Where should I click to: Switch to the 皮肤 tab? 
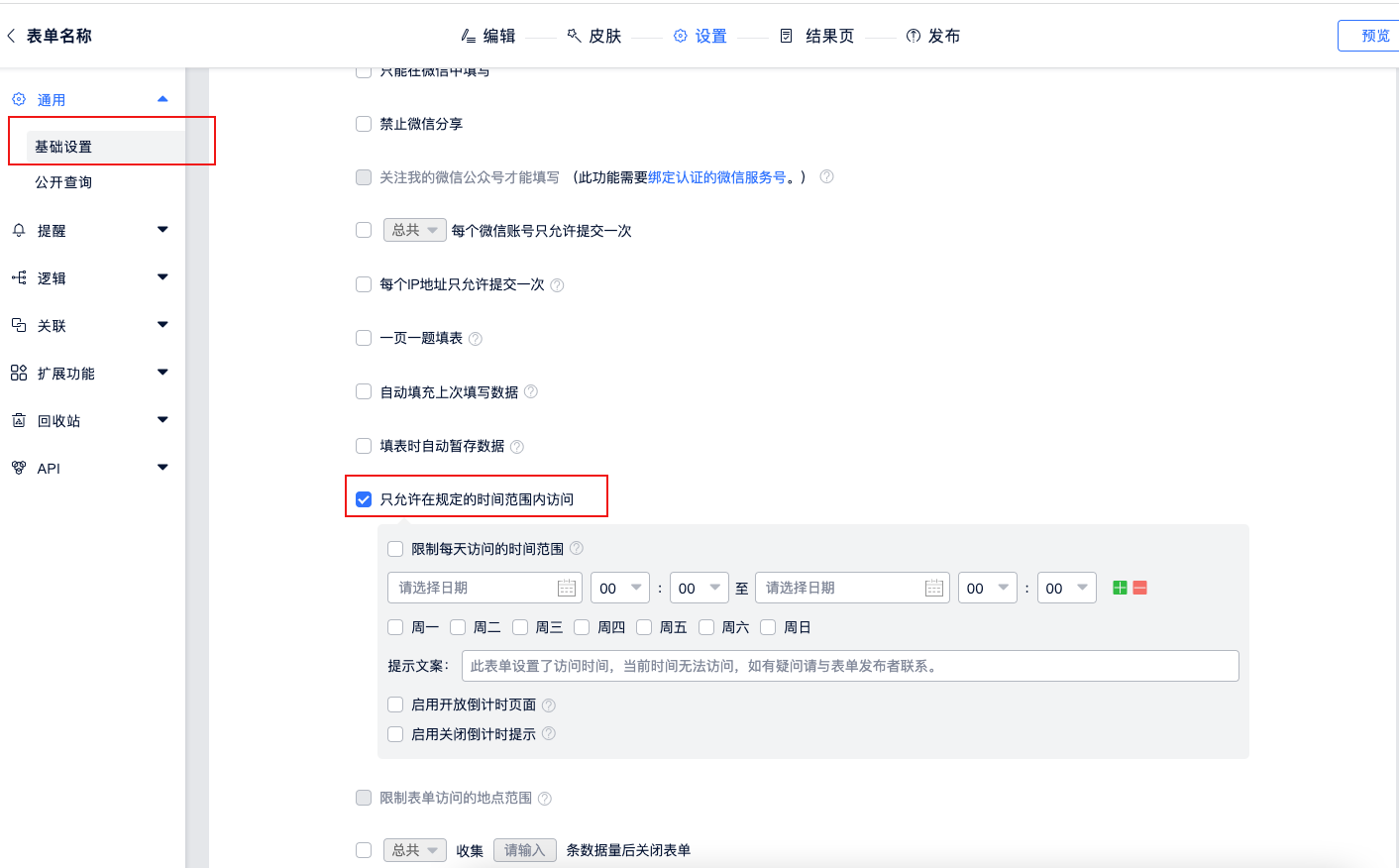[594, 36]
